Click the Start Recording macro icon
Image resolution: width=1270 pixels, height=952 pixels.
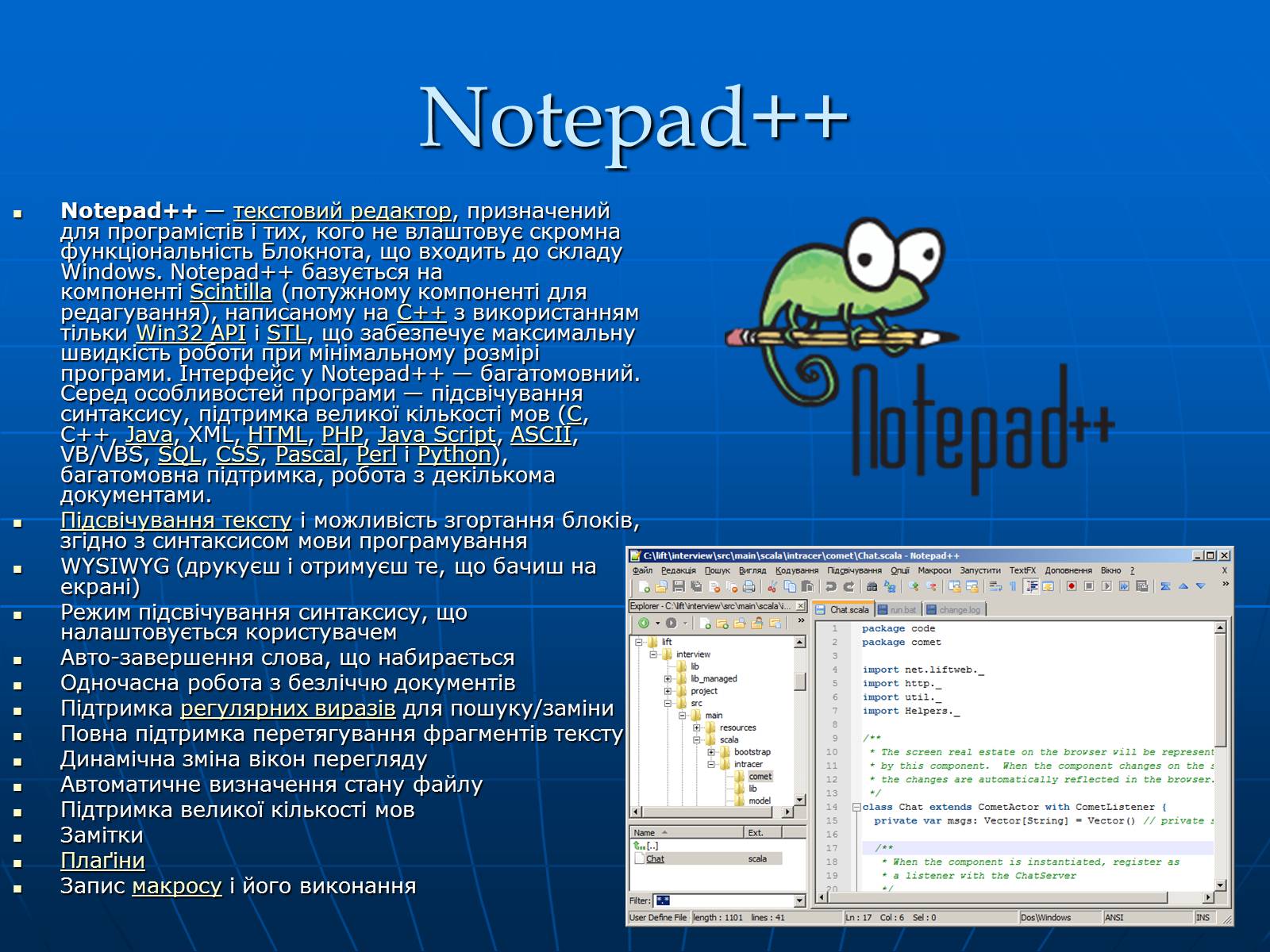pos(1072,586)
